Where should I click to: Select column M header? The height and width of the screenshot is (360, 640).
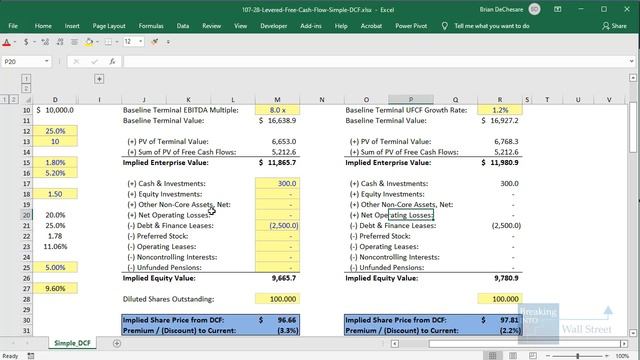pos(277,100)
